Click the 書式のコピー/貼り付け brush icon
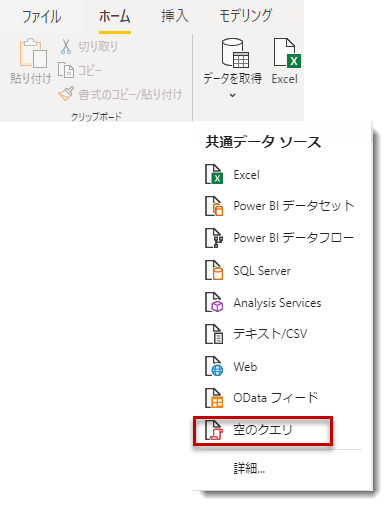 coord(66,94)
